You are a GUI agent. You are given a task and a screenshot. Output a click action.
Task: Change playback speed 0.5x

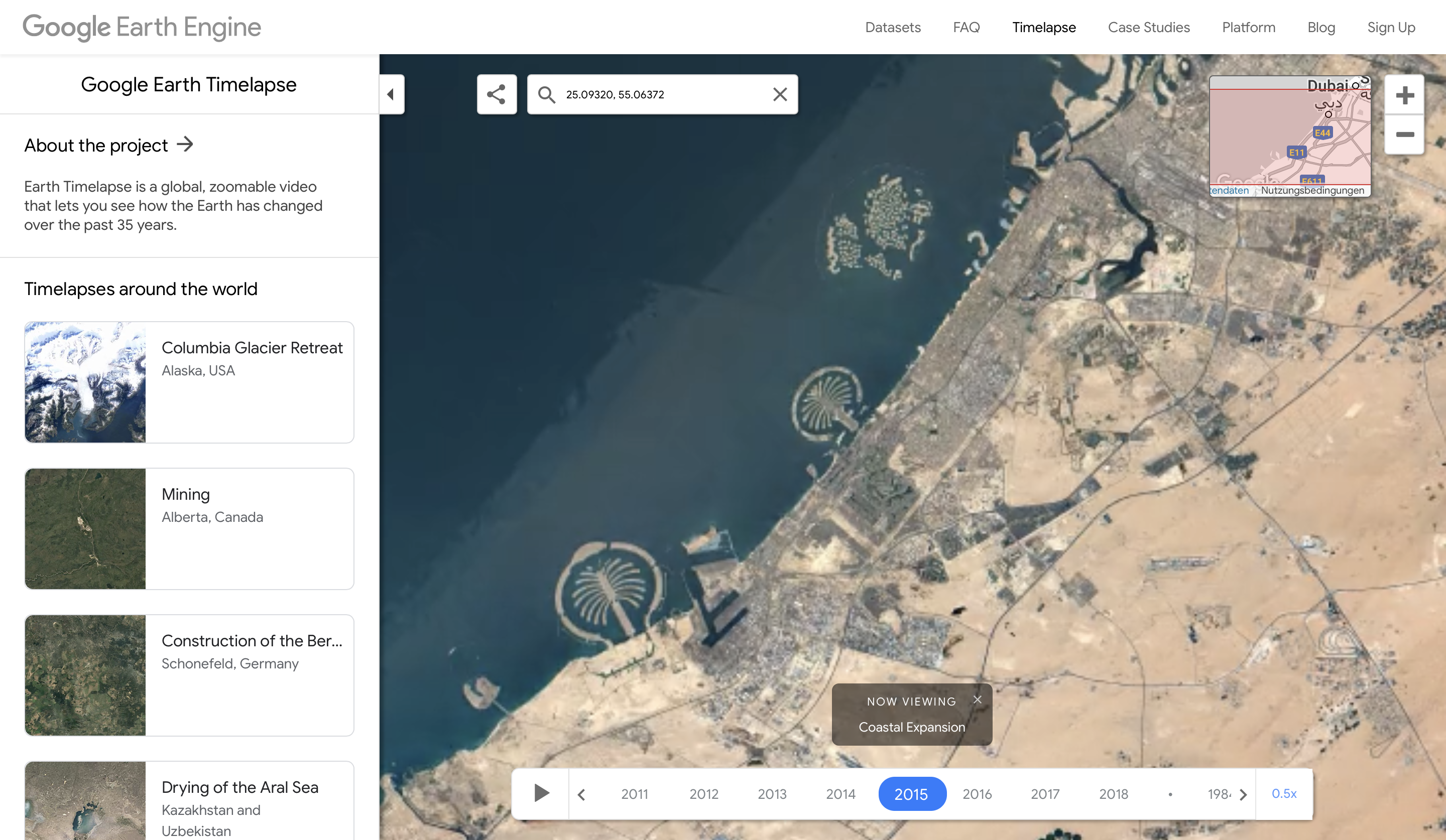tap(1284, 793)
